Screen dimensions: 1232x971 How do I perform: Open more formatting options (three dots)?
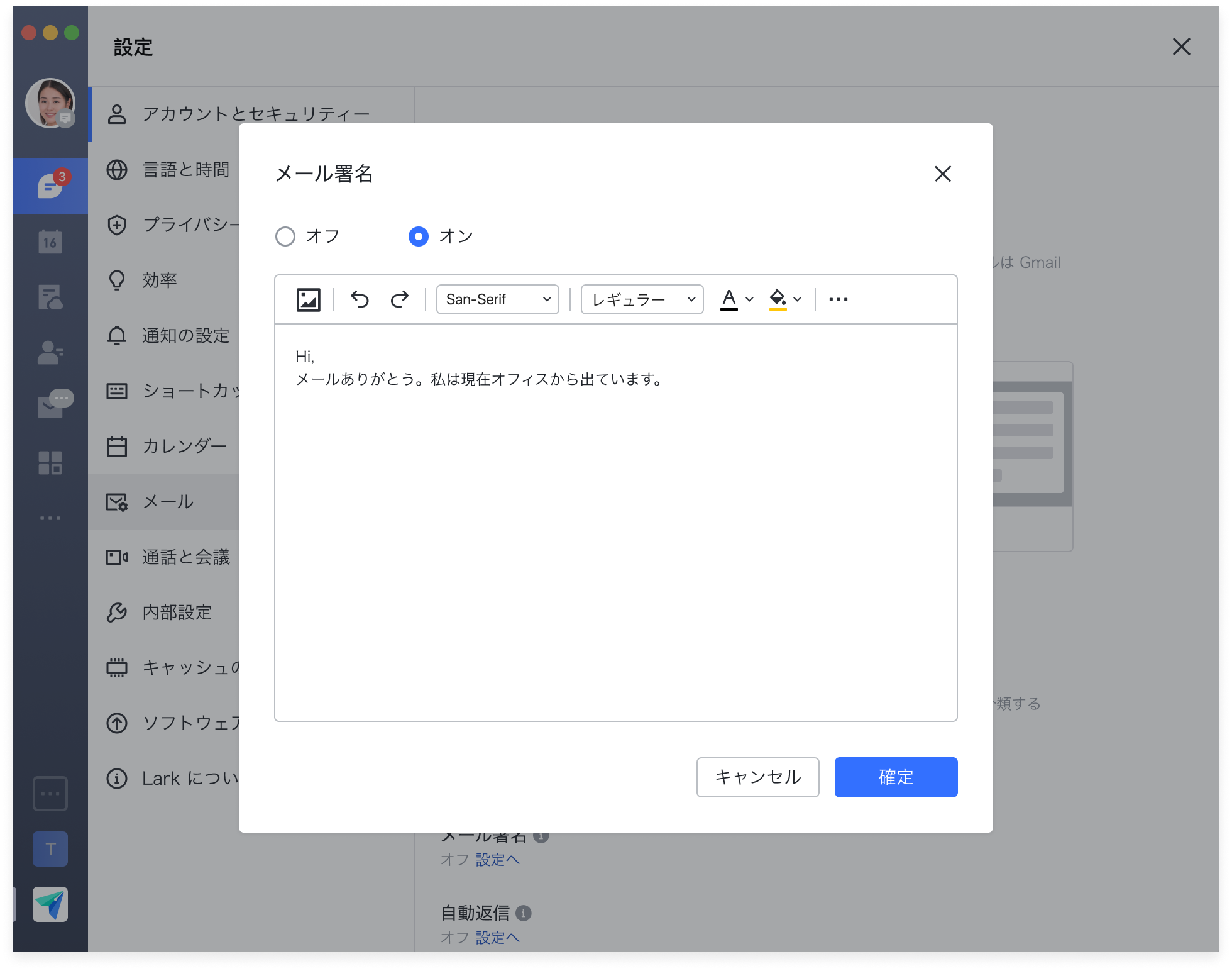click(x=838, y=299)
